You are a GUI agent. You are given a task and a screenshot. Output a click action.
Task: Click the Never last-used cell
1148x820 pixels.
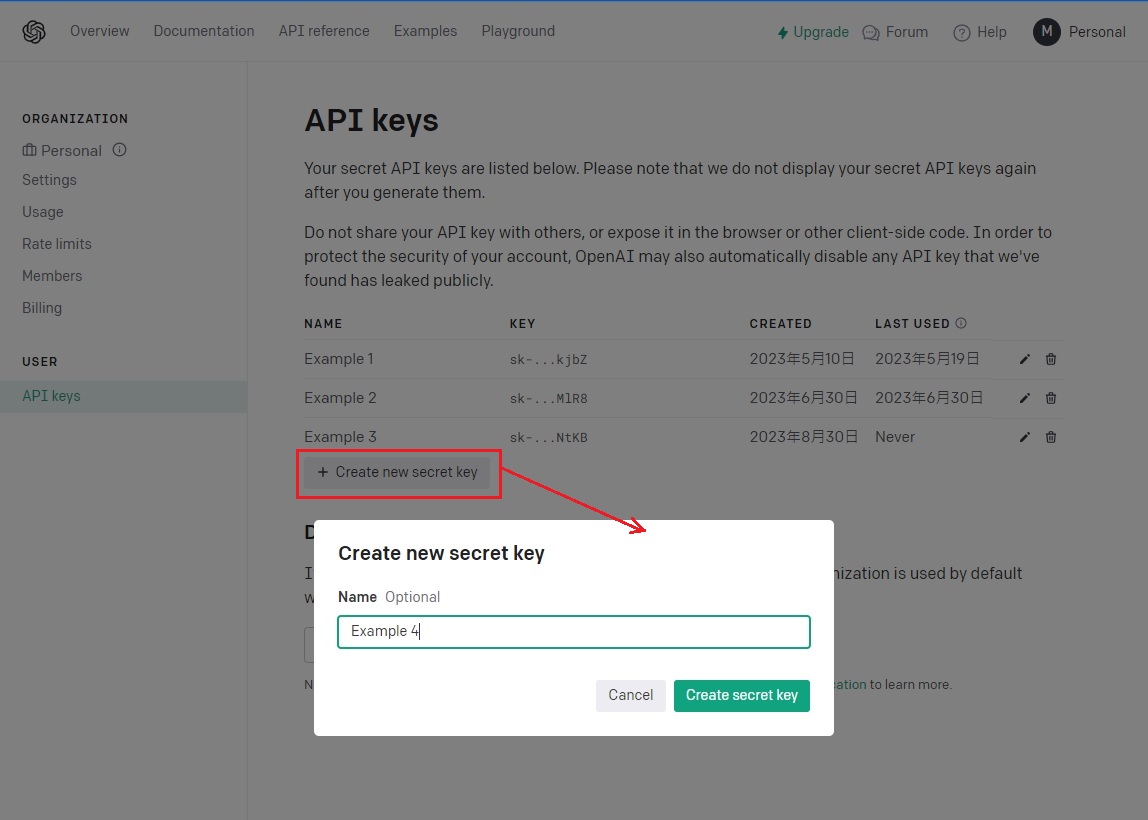[x=895, y=437]
